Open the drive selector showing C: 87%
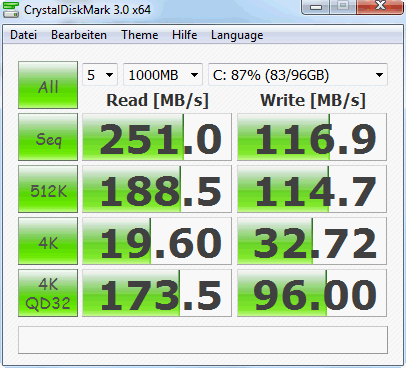The width and height of the screenshot is (406, 368). [298, 75]
